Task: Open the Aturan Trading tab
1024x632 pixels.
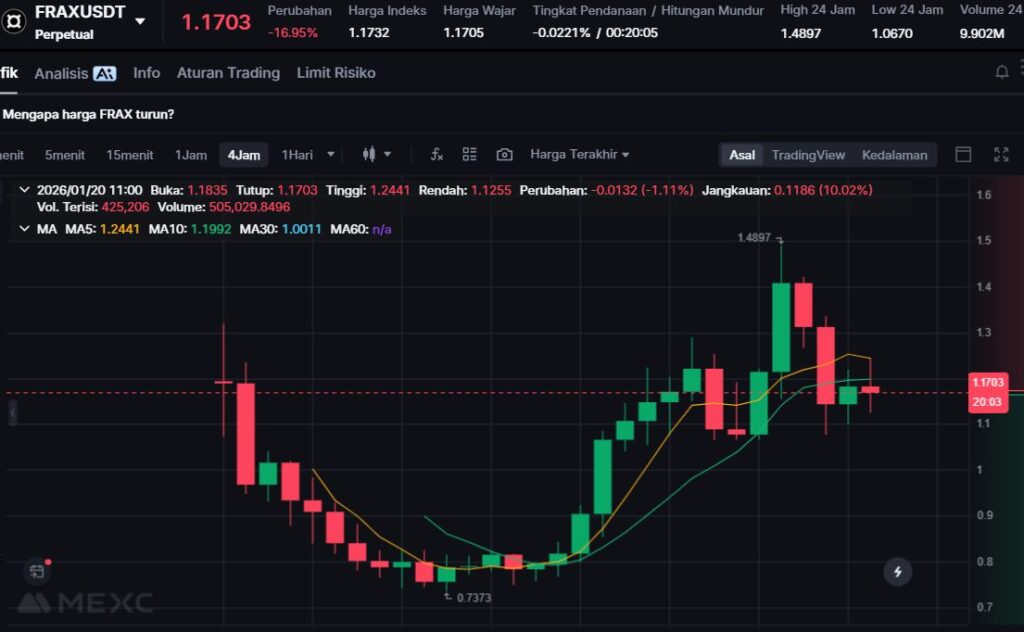Action: (228, 73)
